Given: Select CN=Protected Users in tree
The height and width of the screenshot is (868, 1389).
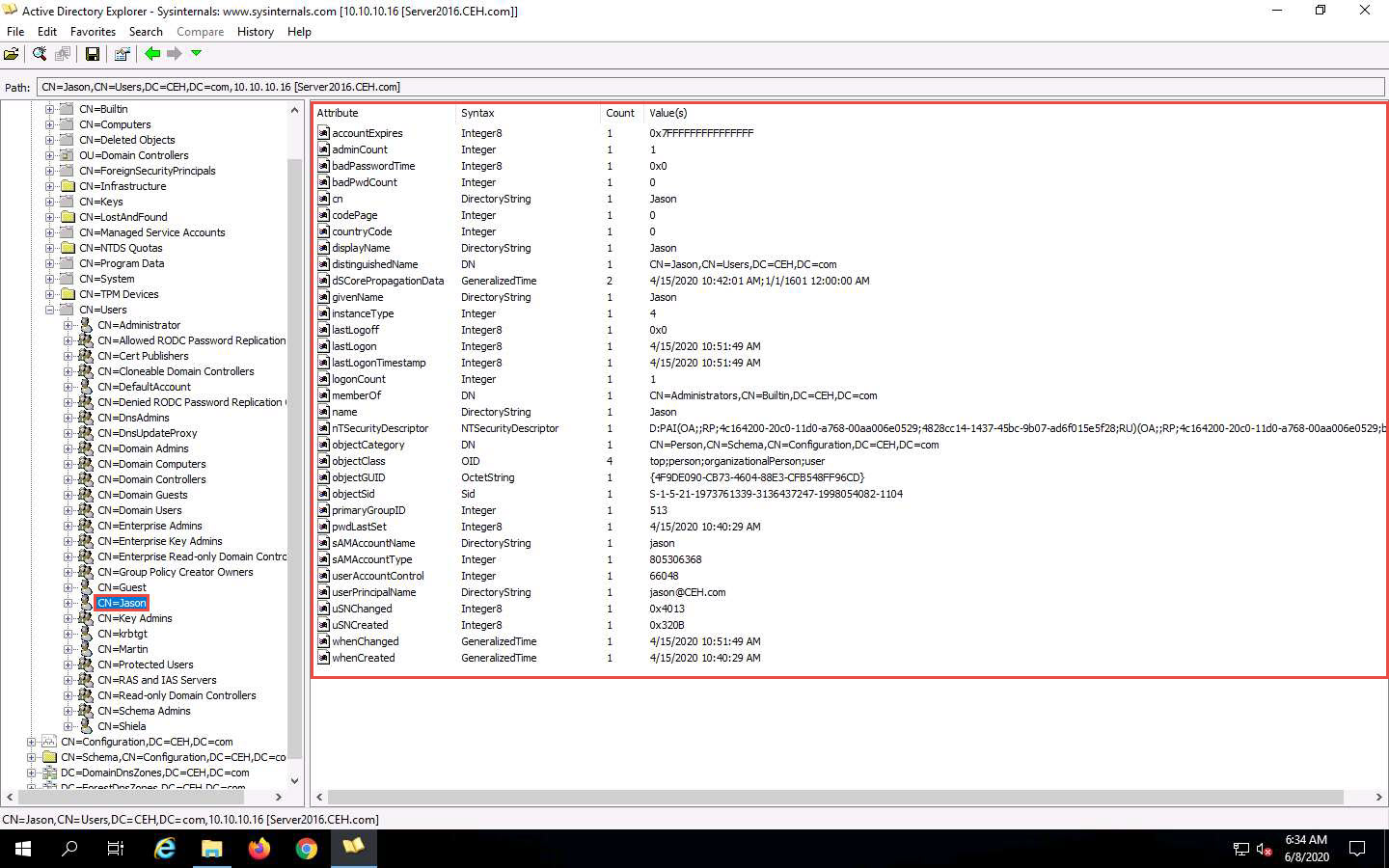Looking at the screenshot, I should point(146,665).
